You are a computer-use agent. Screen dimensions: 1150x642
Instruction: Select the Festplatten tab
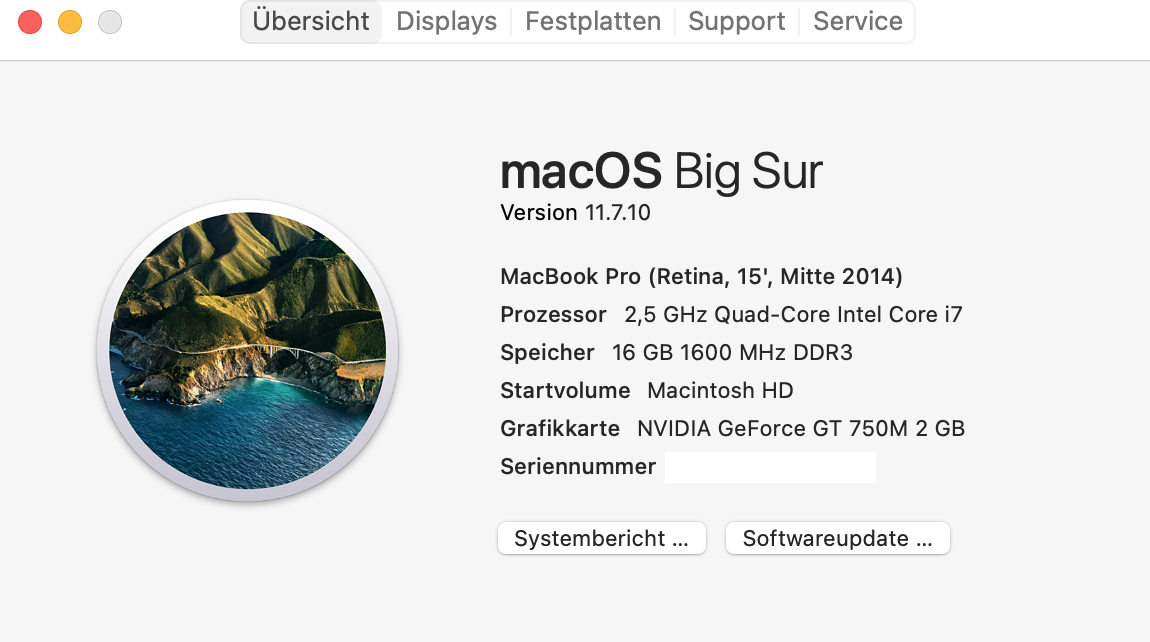tap(593, 21)
